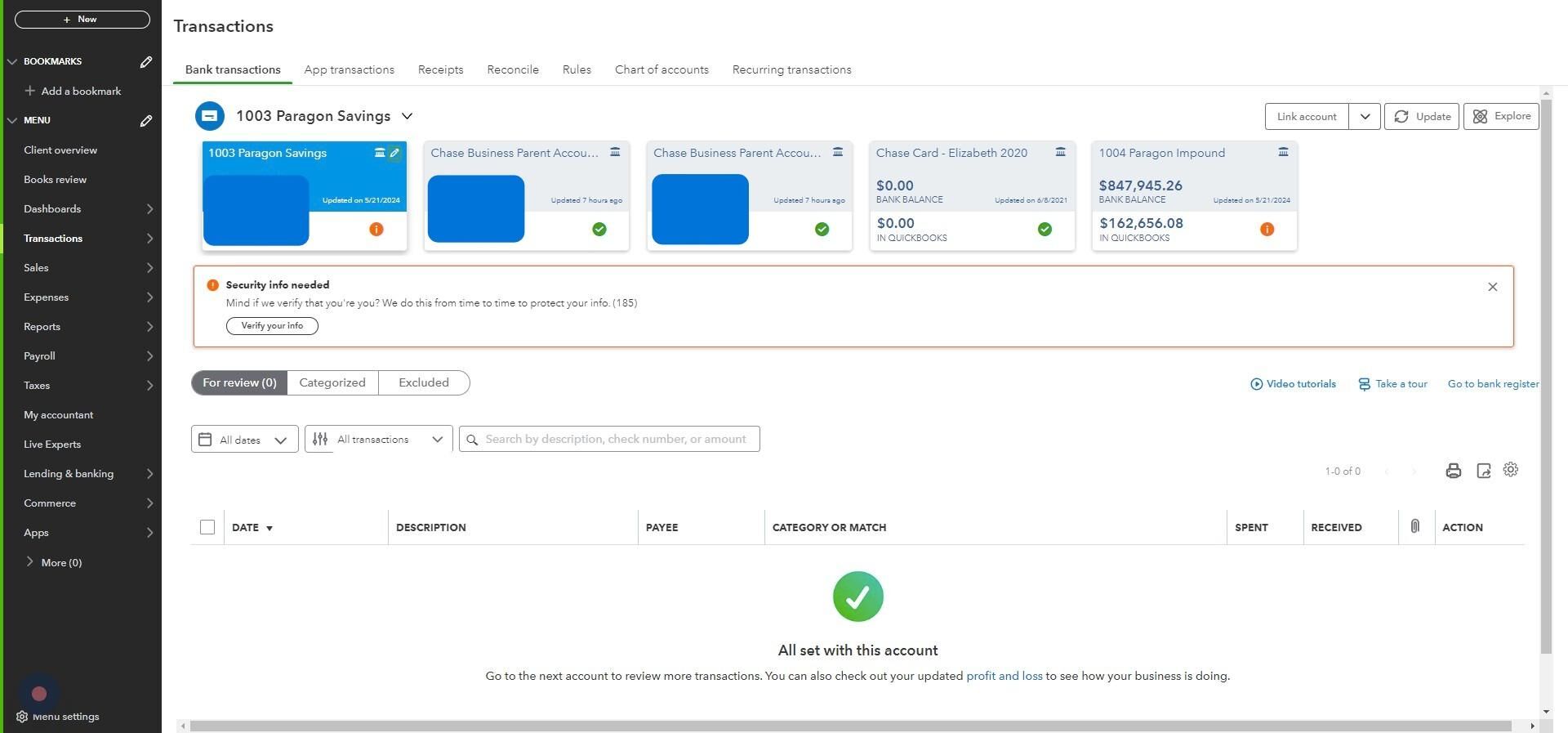Click bank icon on Chase Card - Elizabeth 2020
The image size is (1568, 733).
click(1060, 153)
